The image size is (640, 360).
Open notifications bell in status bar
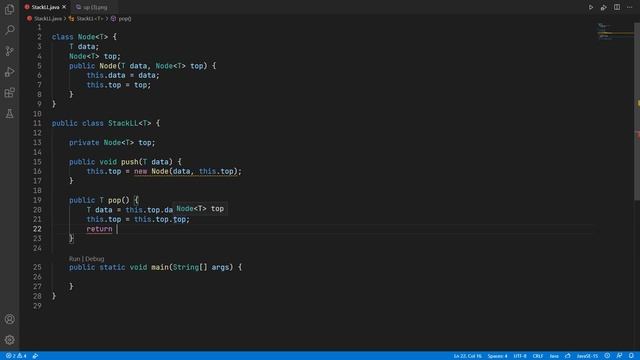[631, 356]
